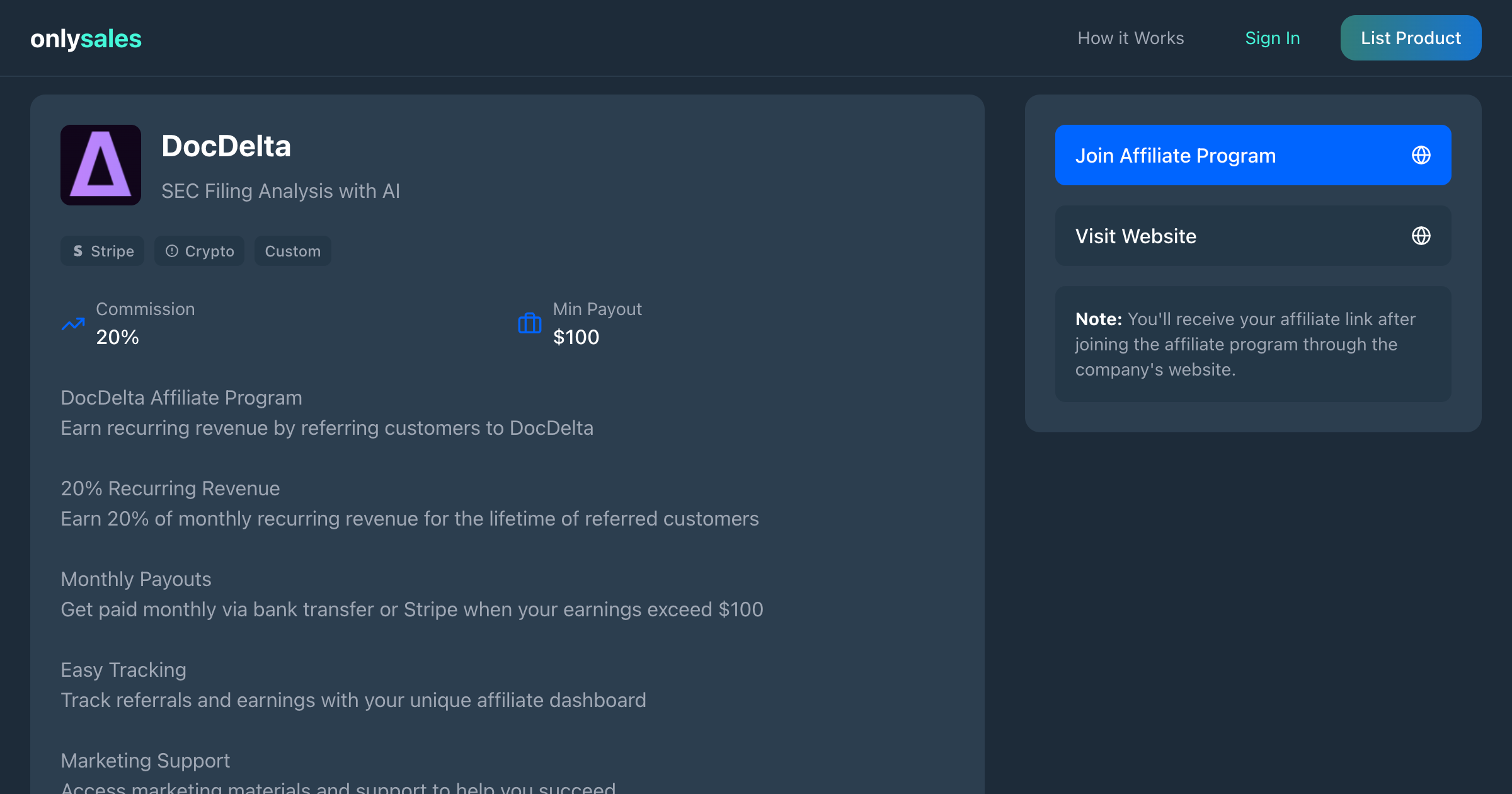Click the onlysales logo
The width and height of the screenshot is (1512, 794).
(86, 38)
